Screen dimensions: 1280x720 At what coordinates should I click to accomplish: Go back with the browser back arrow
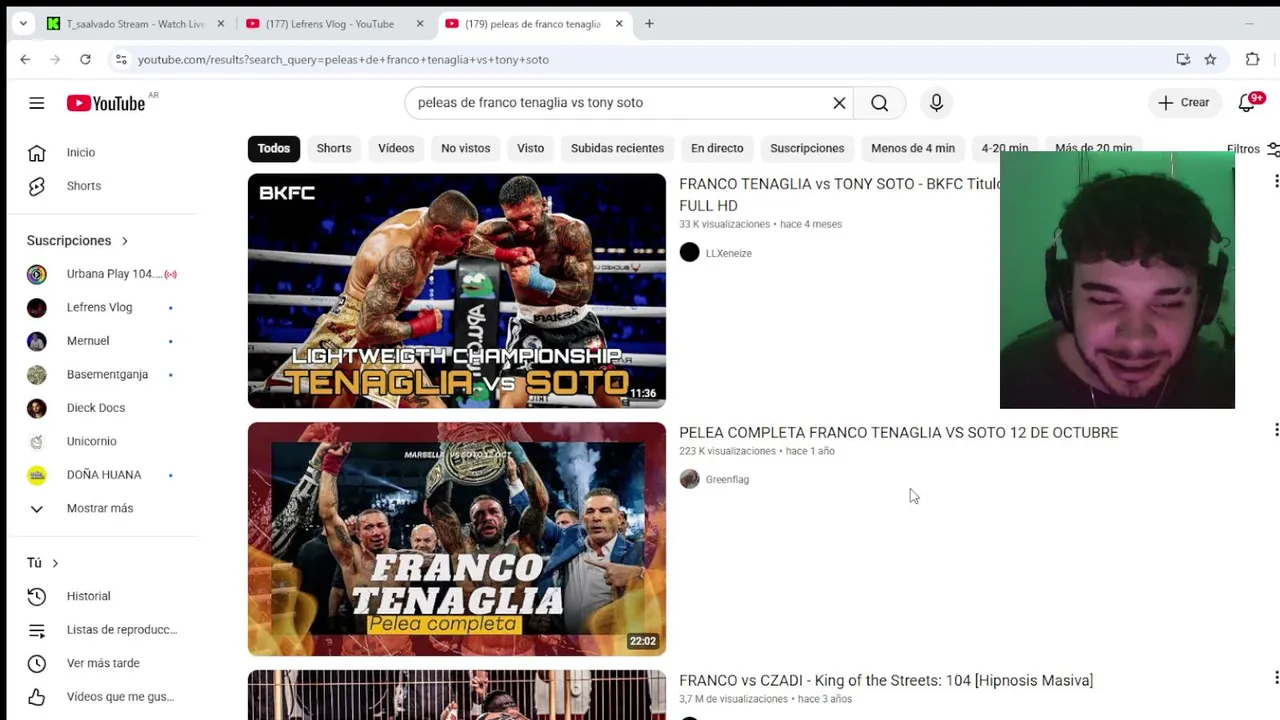click(x=25, y=60)
